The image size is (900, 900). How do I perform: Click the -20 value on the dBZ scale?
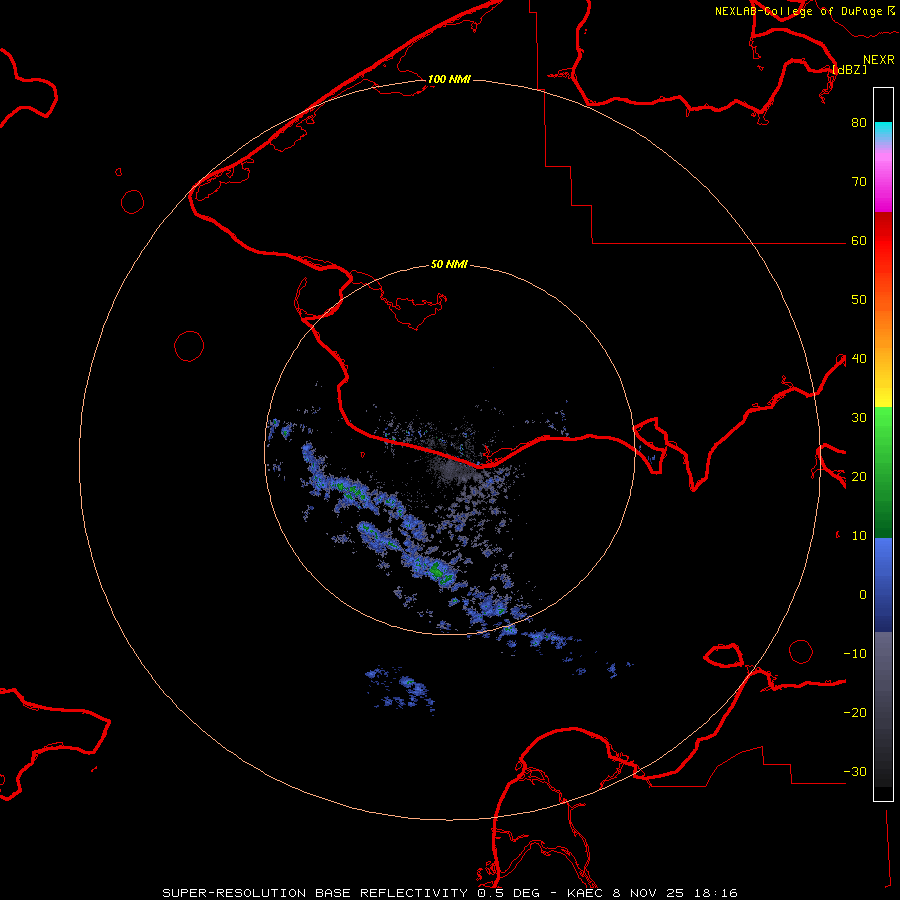tap(855, 712)
